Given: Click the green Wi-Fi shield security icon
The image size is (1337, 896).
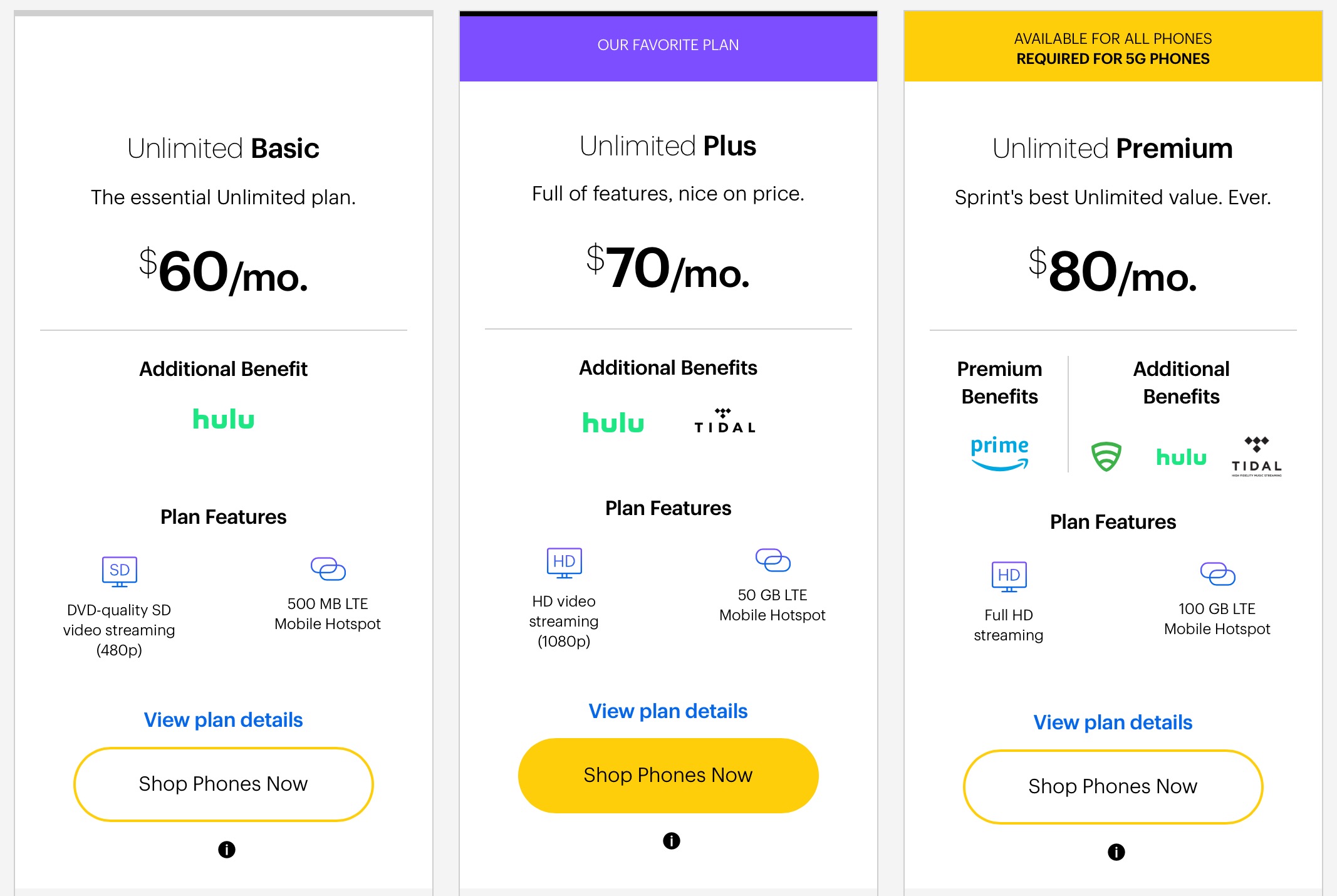Looking at the screenshot, I should pos(1106,456).
